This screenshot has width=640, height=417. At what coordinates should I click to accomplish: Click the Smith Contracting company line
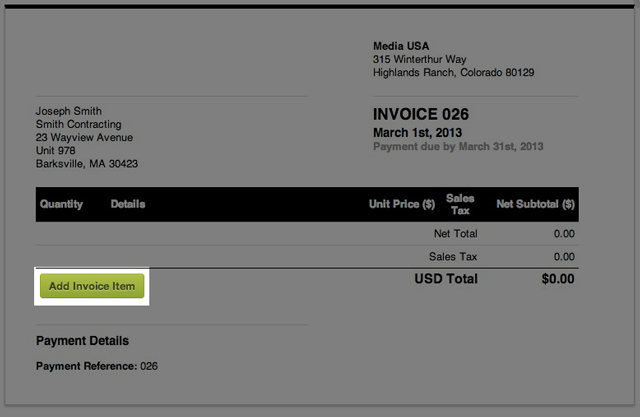click(78, 124)
